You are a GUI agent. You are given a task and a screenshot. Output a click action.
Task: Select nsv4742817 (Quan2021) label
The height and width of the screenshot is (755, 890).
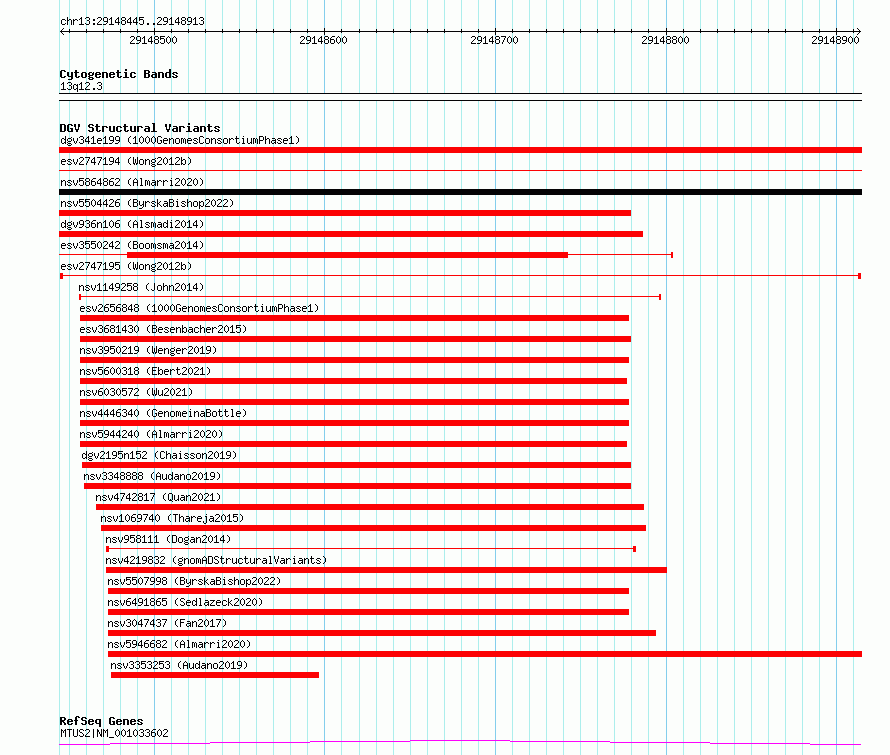(x=158, y=497)
